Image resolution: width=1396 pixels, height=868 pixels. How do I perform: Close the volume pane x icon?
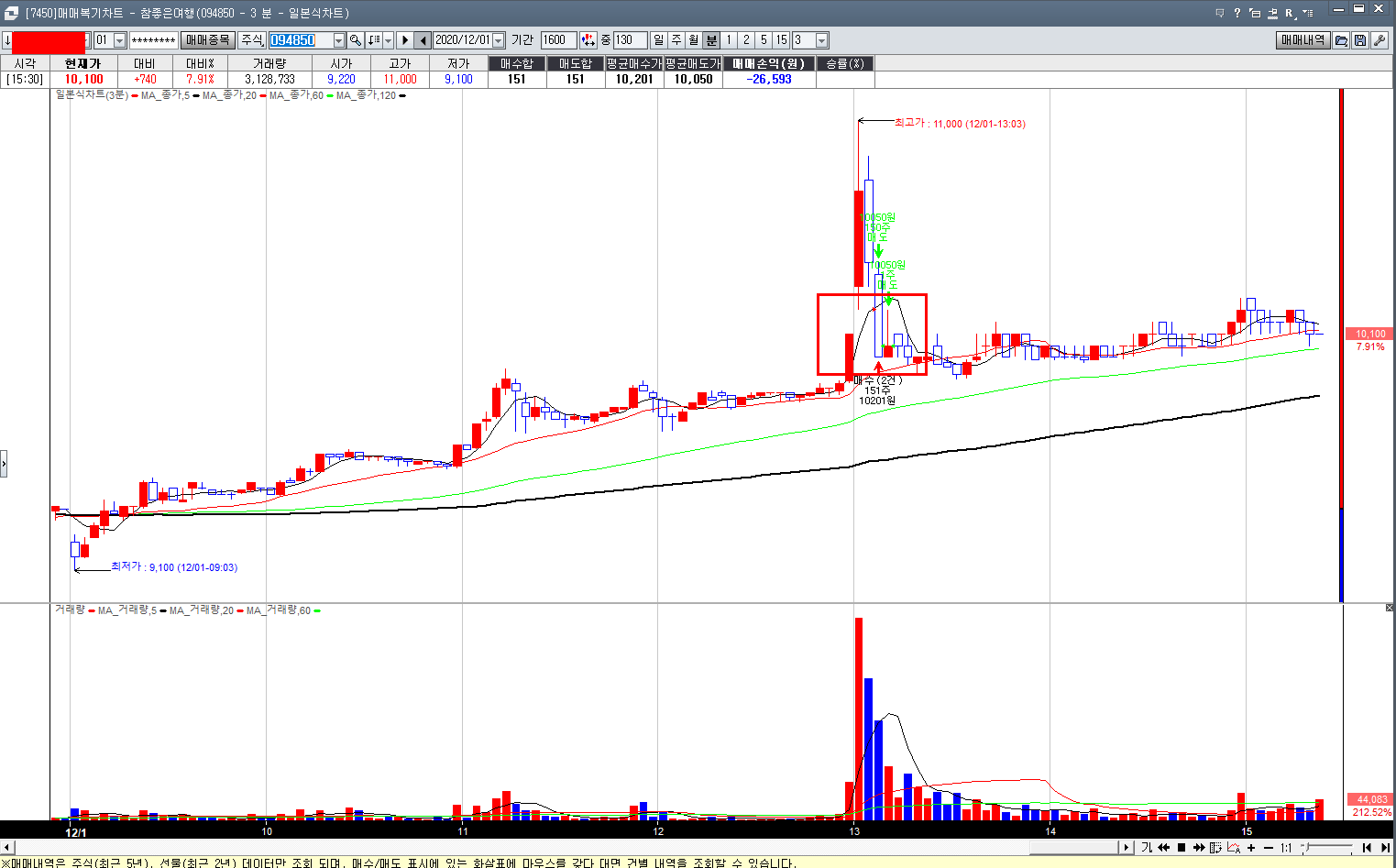(1390, 608)
